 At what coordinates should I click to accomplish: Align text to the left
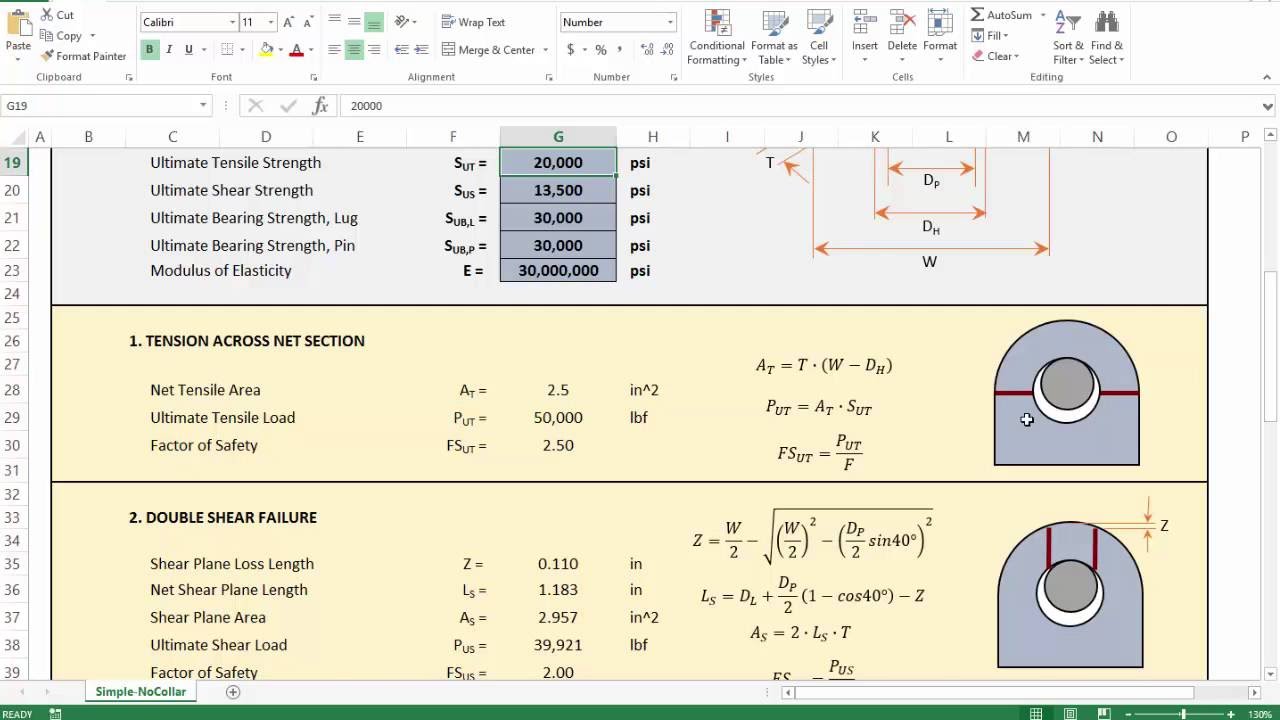tap(334, 49)
